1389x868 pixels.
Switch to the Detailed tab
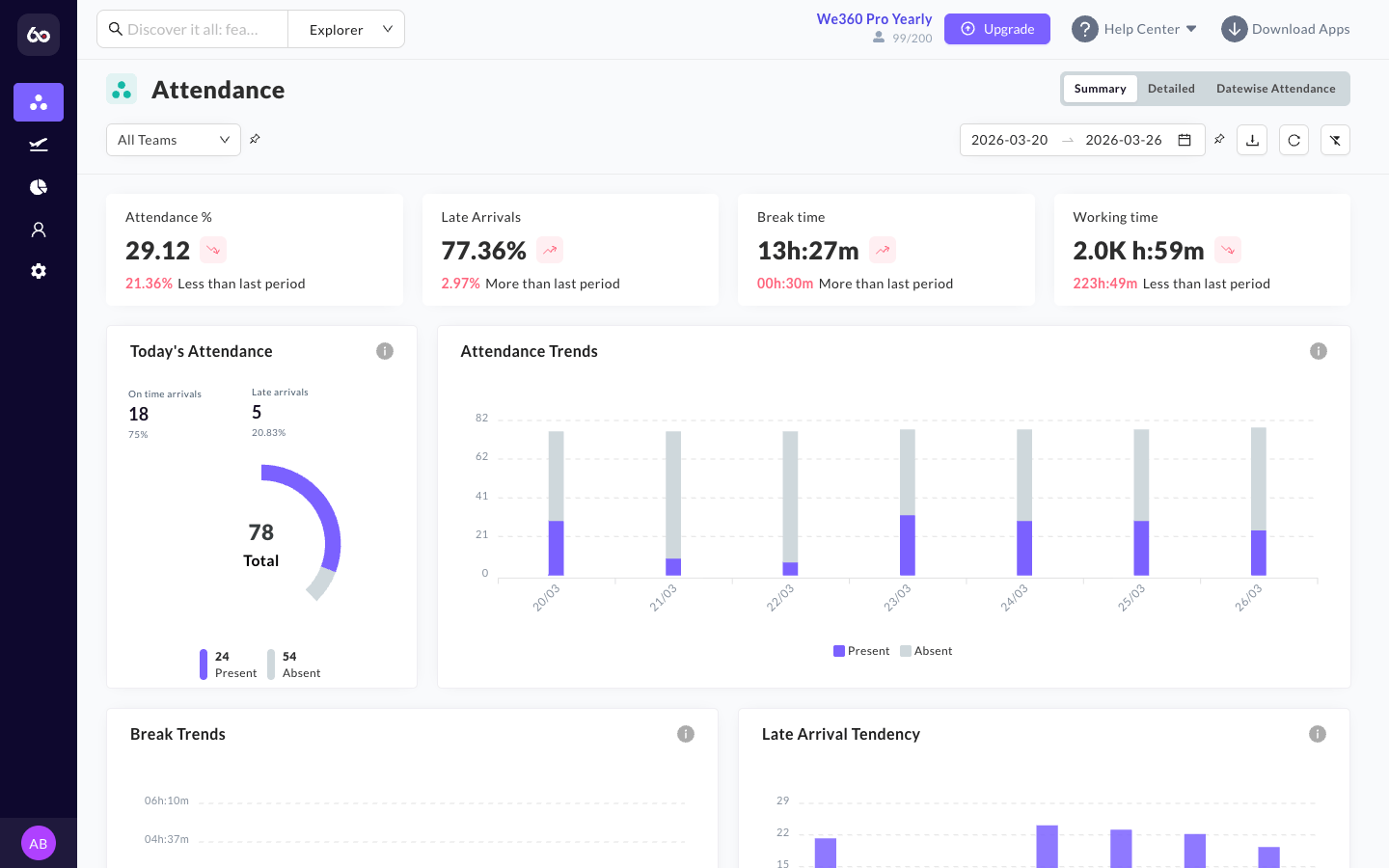1171,89
